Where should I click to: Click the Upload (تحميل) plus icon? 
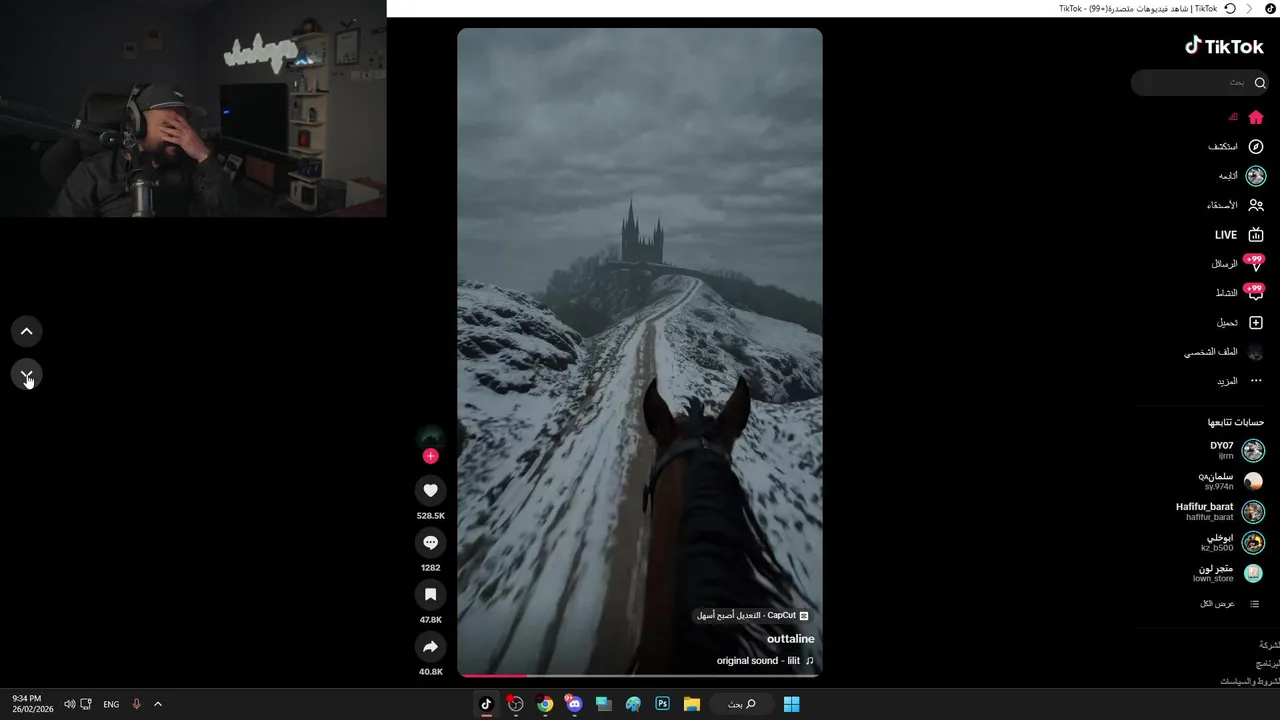coord(1256,323)
